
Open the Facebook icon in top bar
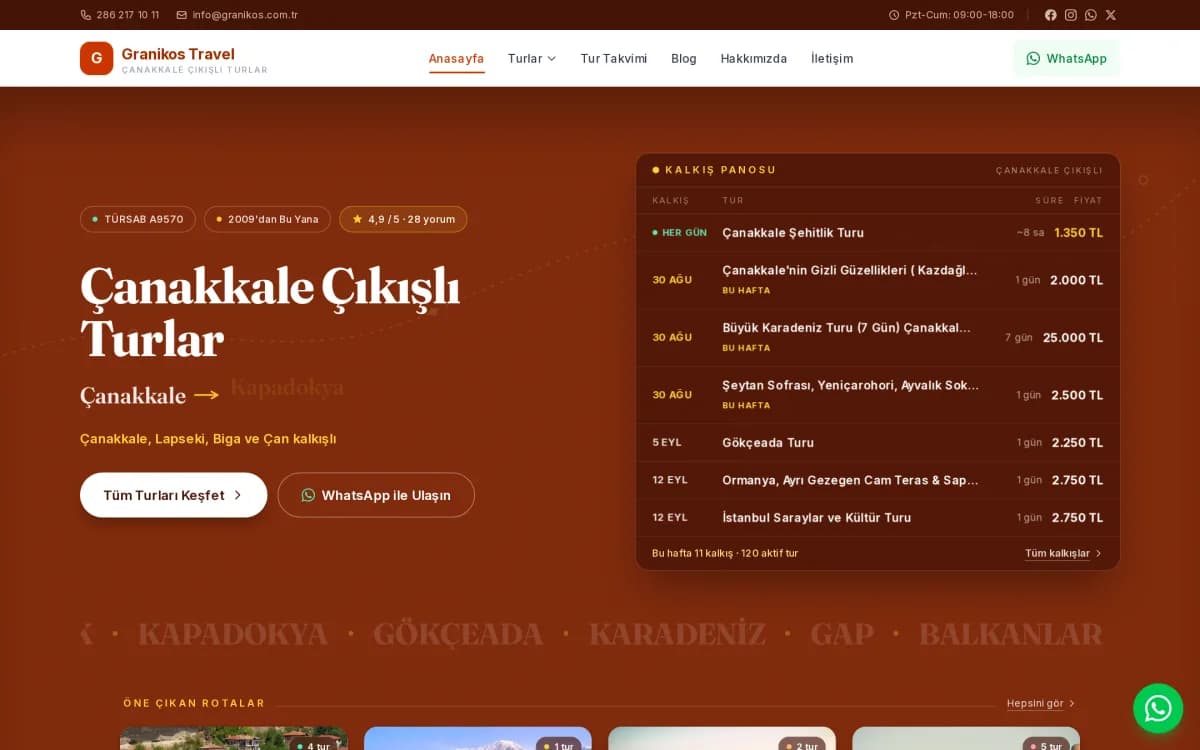point(1050,15)
